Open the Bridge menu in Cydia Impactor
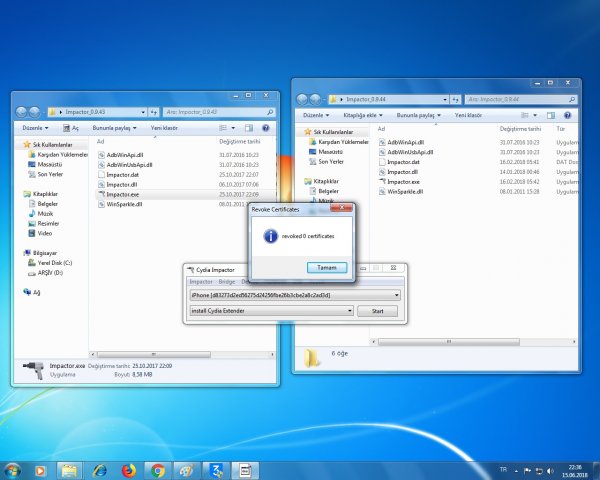 226,282
